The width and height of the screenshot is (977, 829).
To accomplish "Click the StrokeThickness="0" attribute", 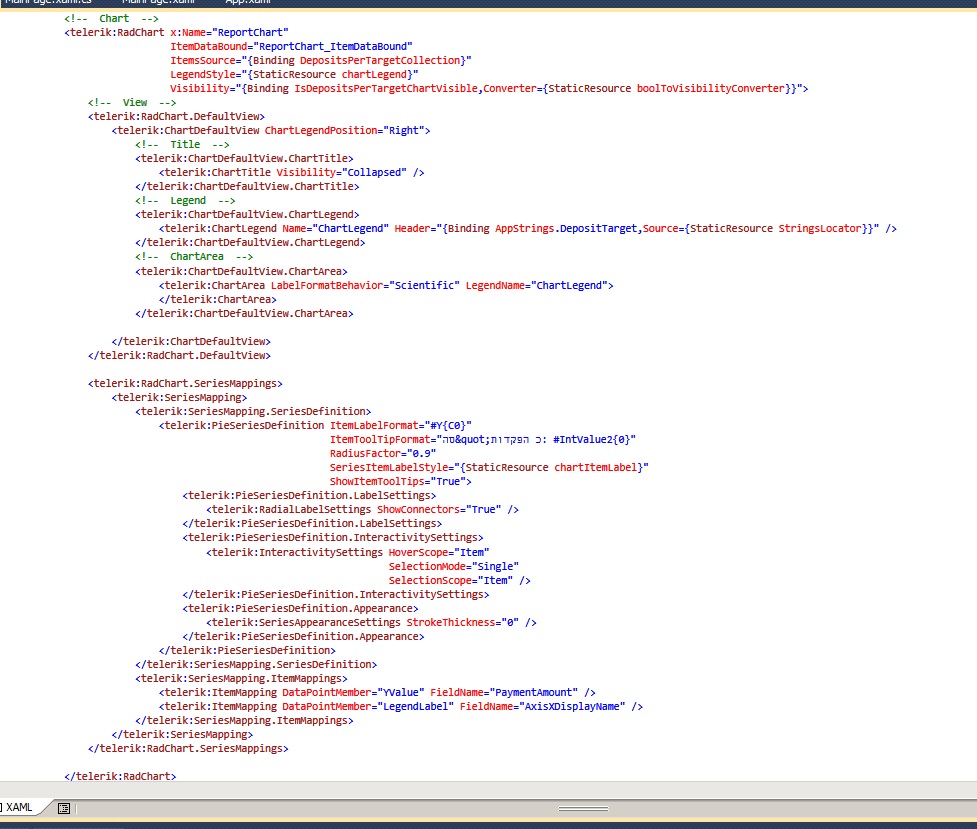I will pos(462,622).
